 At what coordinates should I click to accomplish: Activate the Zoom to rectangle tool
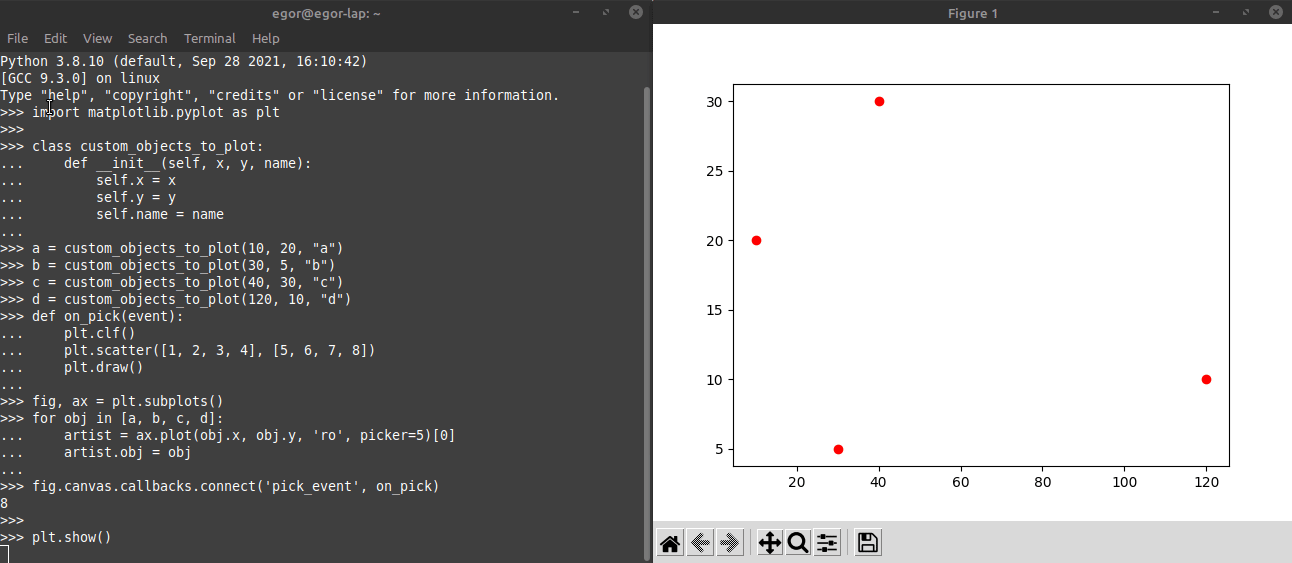[x=798, y=543]
